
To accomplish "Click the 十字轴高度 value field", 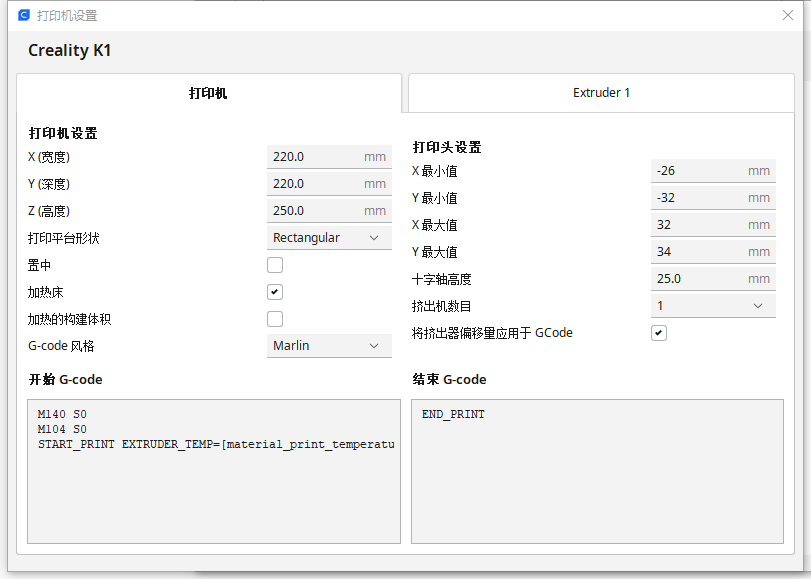I will (713, 278).
